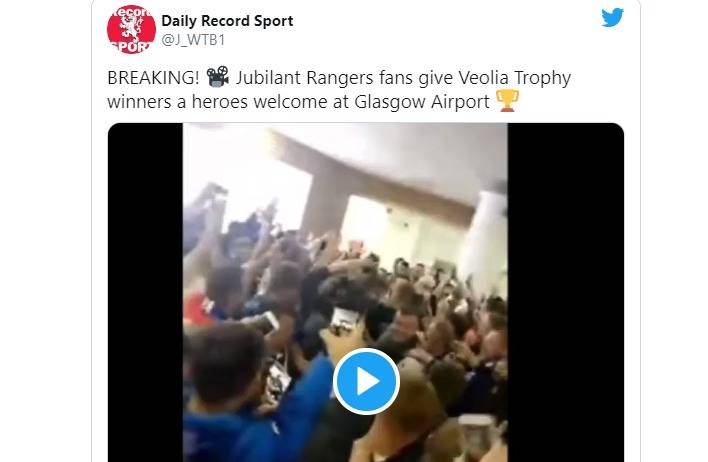
Task: Click the trophy emoji after Glasgow Airport
Action: coord(507,101)
